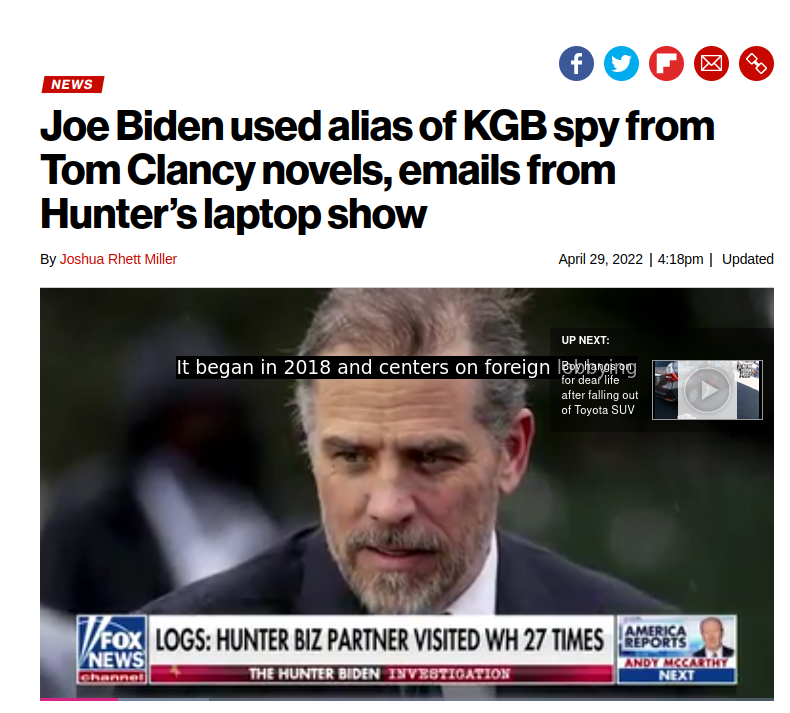Click the America Reports graphic in video
Viewport: 790px width, 713px height.
[677, 650]
